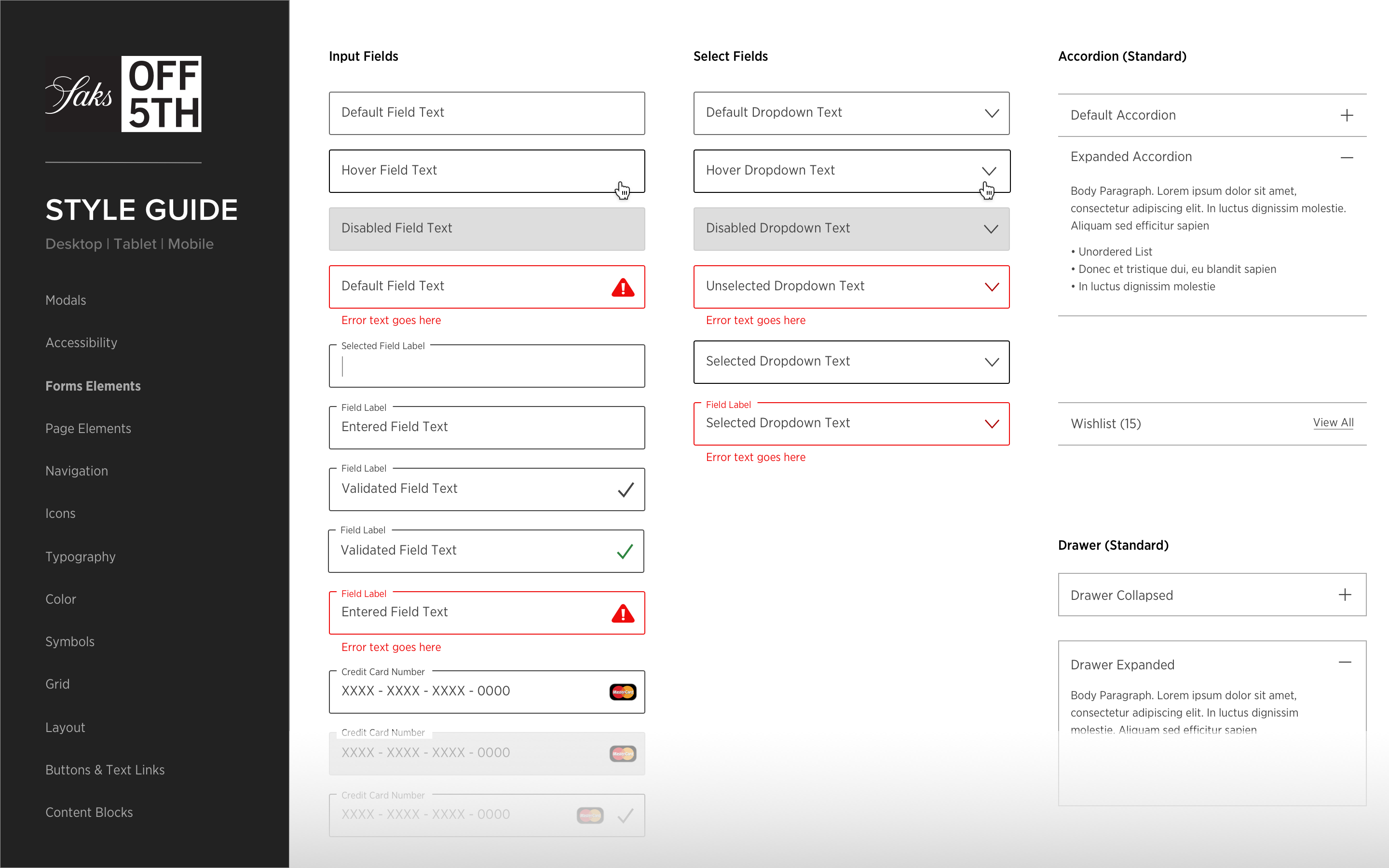Go to Accessibility section
The image size is (1389, 868).
tap(82, 343)
